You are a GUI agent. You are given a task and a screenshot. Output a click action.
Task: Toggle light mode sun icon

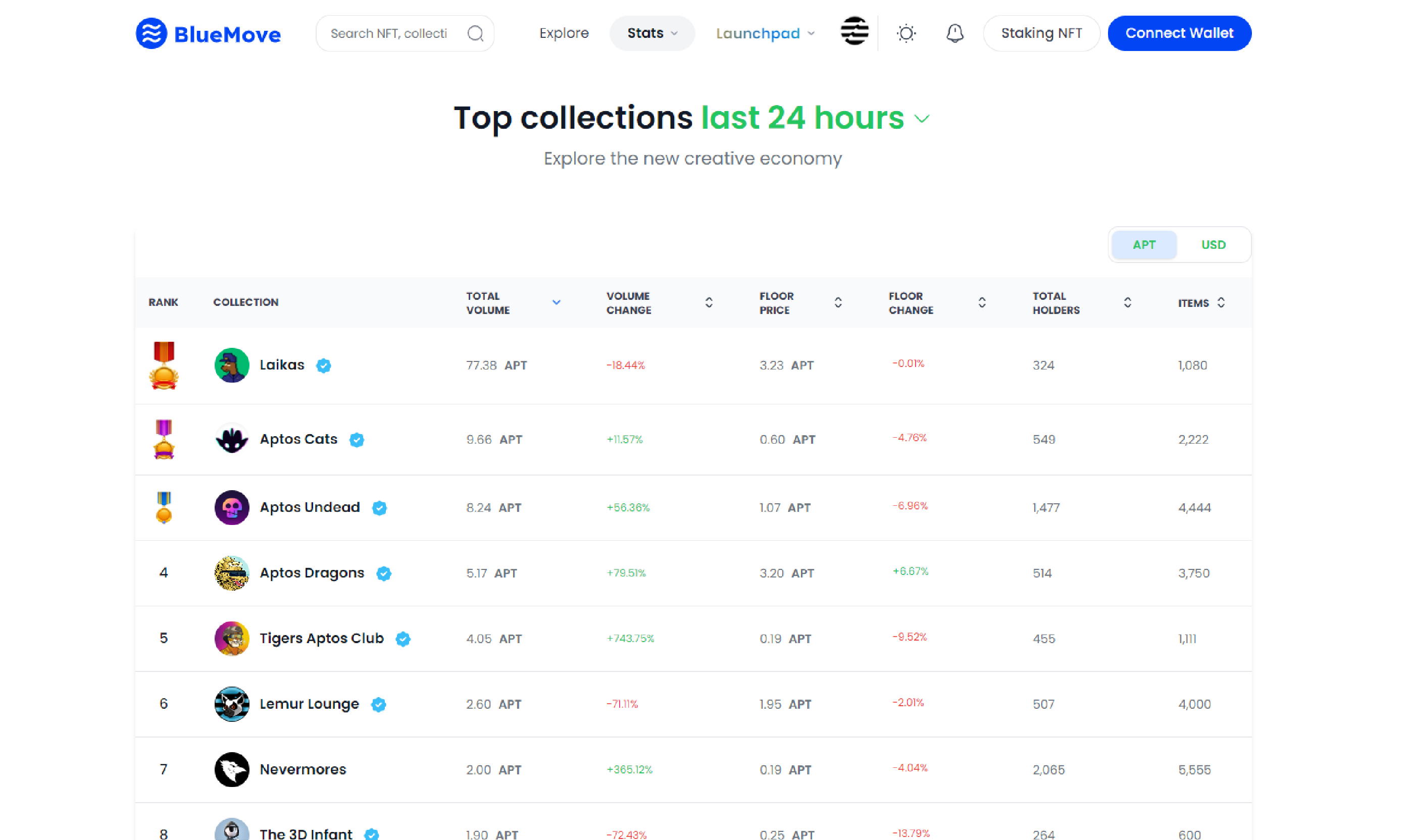point(906,33)
